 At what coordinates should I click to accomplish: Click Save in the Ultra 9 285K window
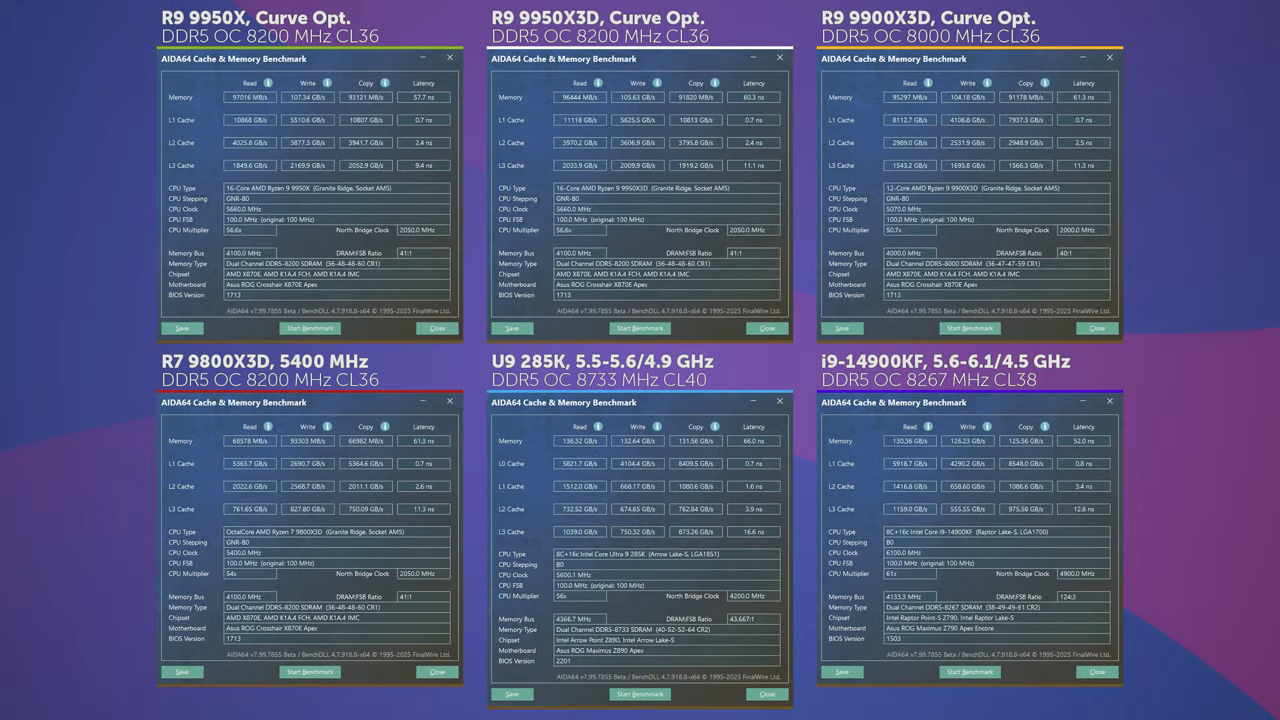click(512, 694)
